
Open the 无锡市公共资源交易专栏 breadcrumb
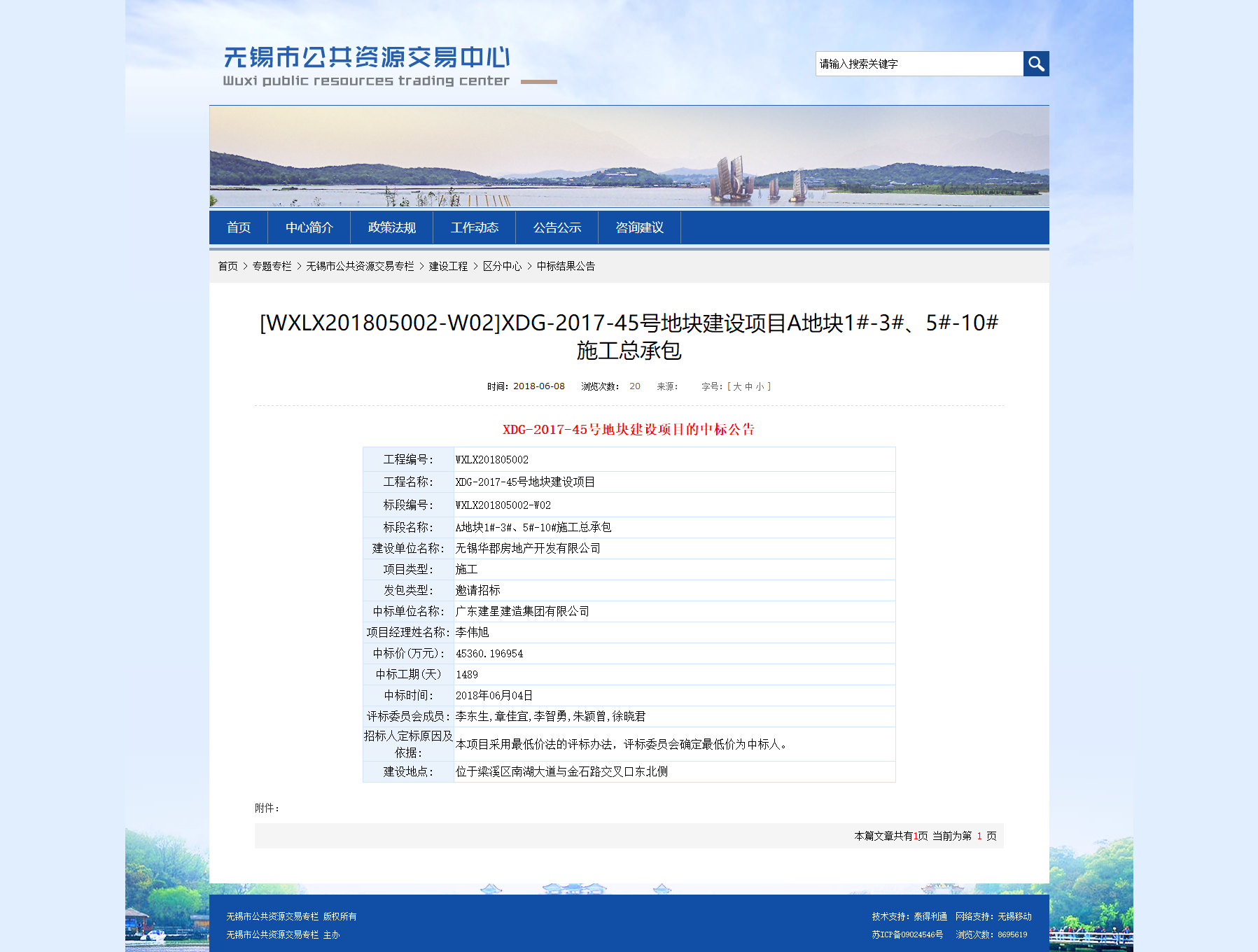tap(360, 266)
